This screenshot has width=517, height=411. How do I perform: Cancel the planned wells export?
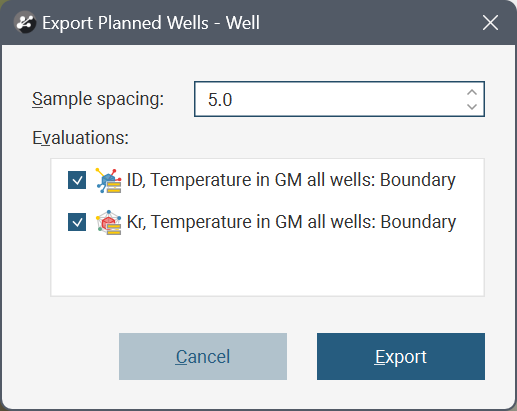pyautogui.click(x=203, y=356)
